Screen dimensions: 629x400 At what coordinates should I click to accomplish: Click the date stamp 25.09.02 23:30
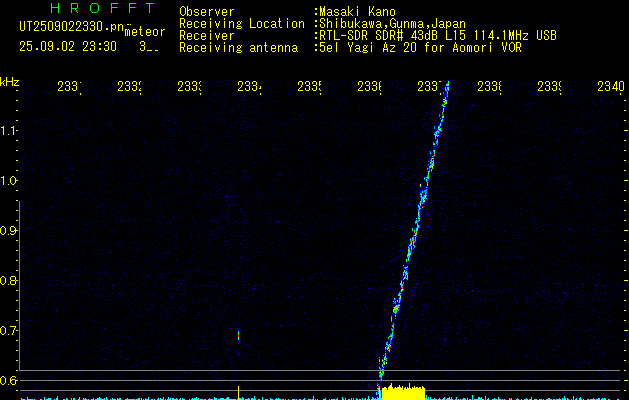pos(68,47)
